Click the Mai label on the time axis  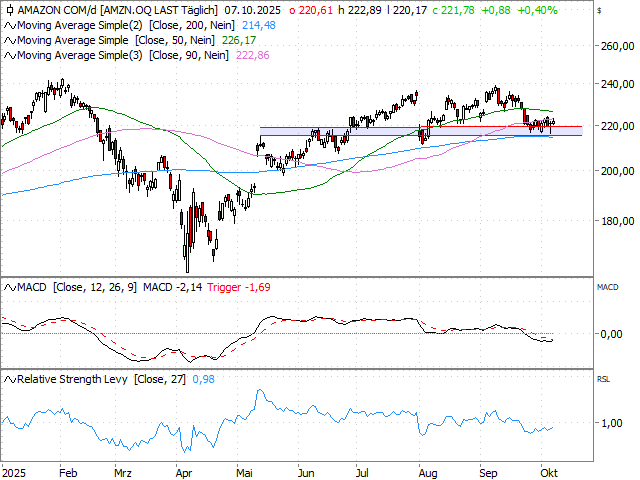click(x=243, y=470)
